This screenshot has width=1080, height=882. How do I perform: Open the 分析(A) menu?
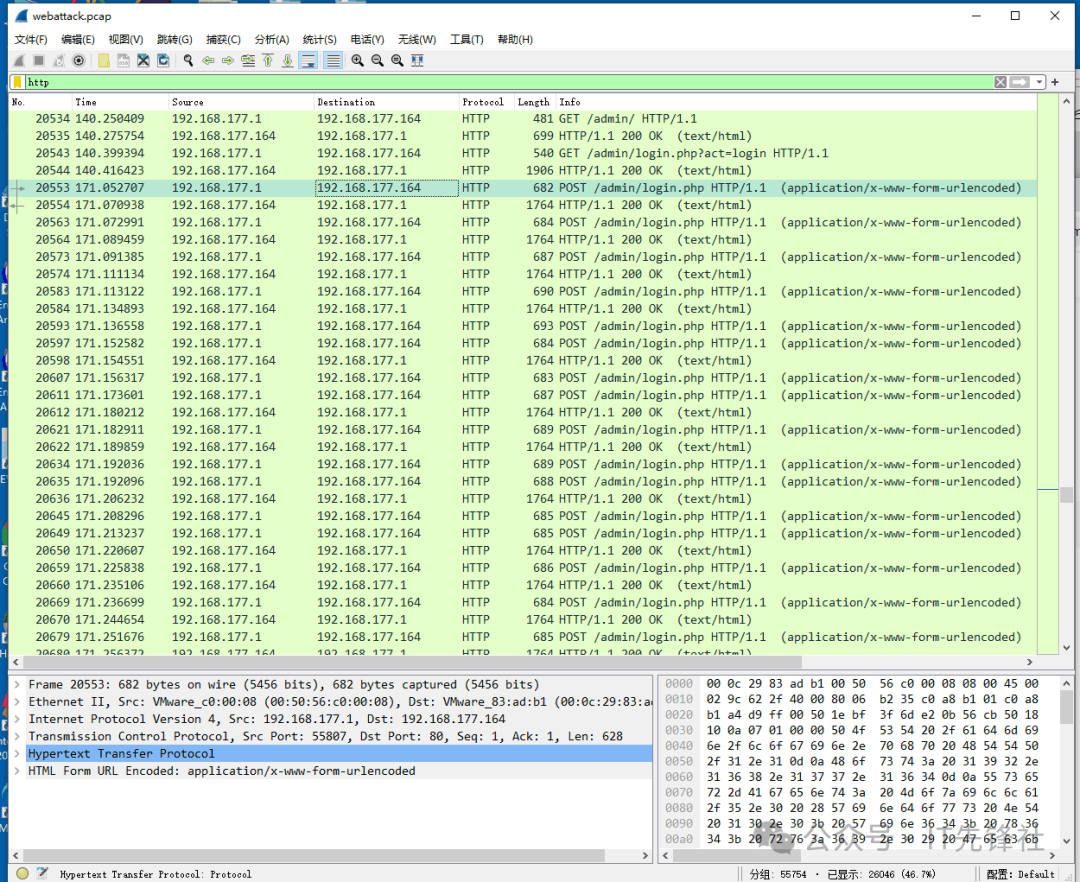click(271, 39)
